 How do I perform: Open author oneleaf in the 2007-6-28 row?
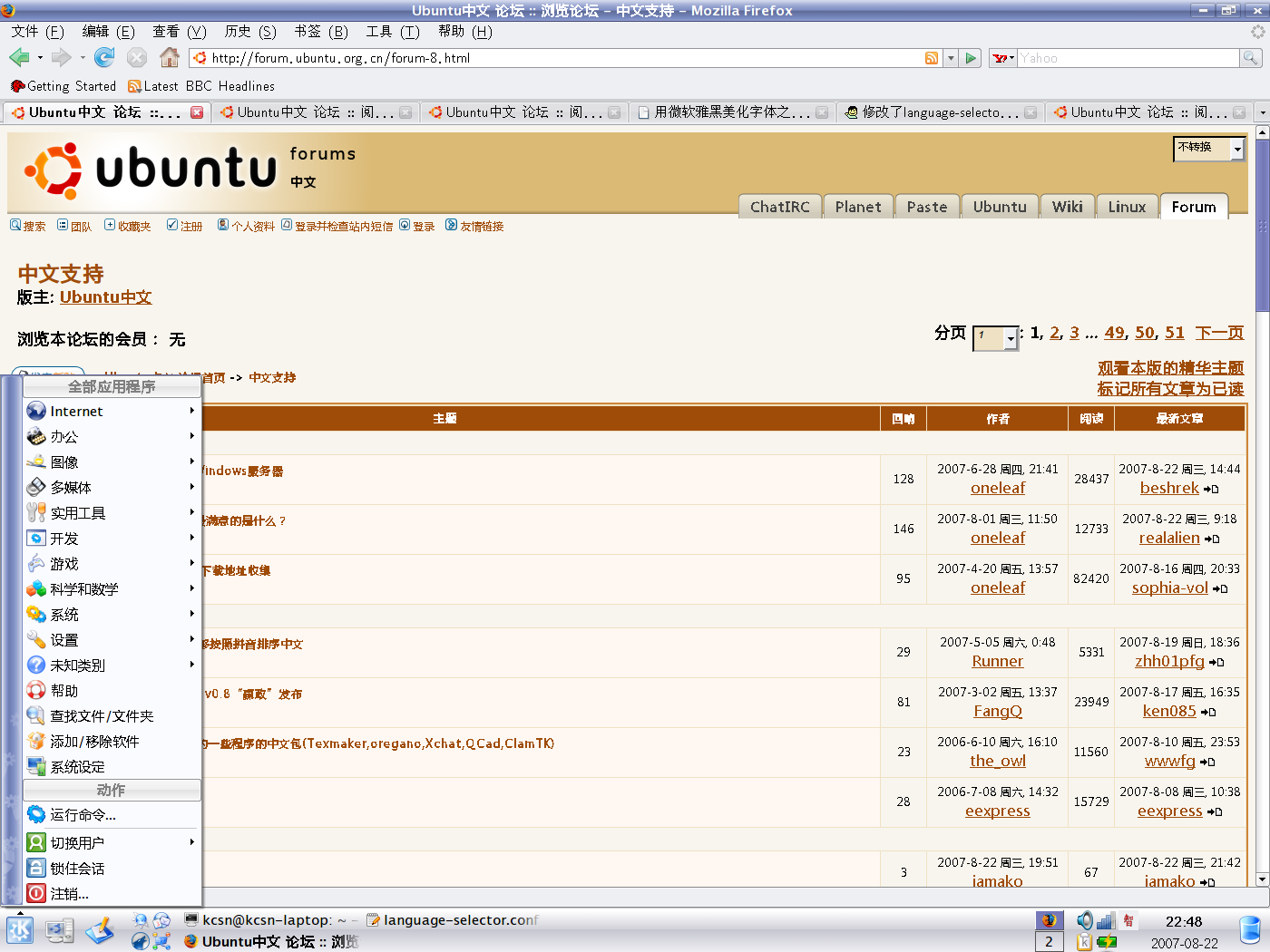coord(998,488)
